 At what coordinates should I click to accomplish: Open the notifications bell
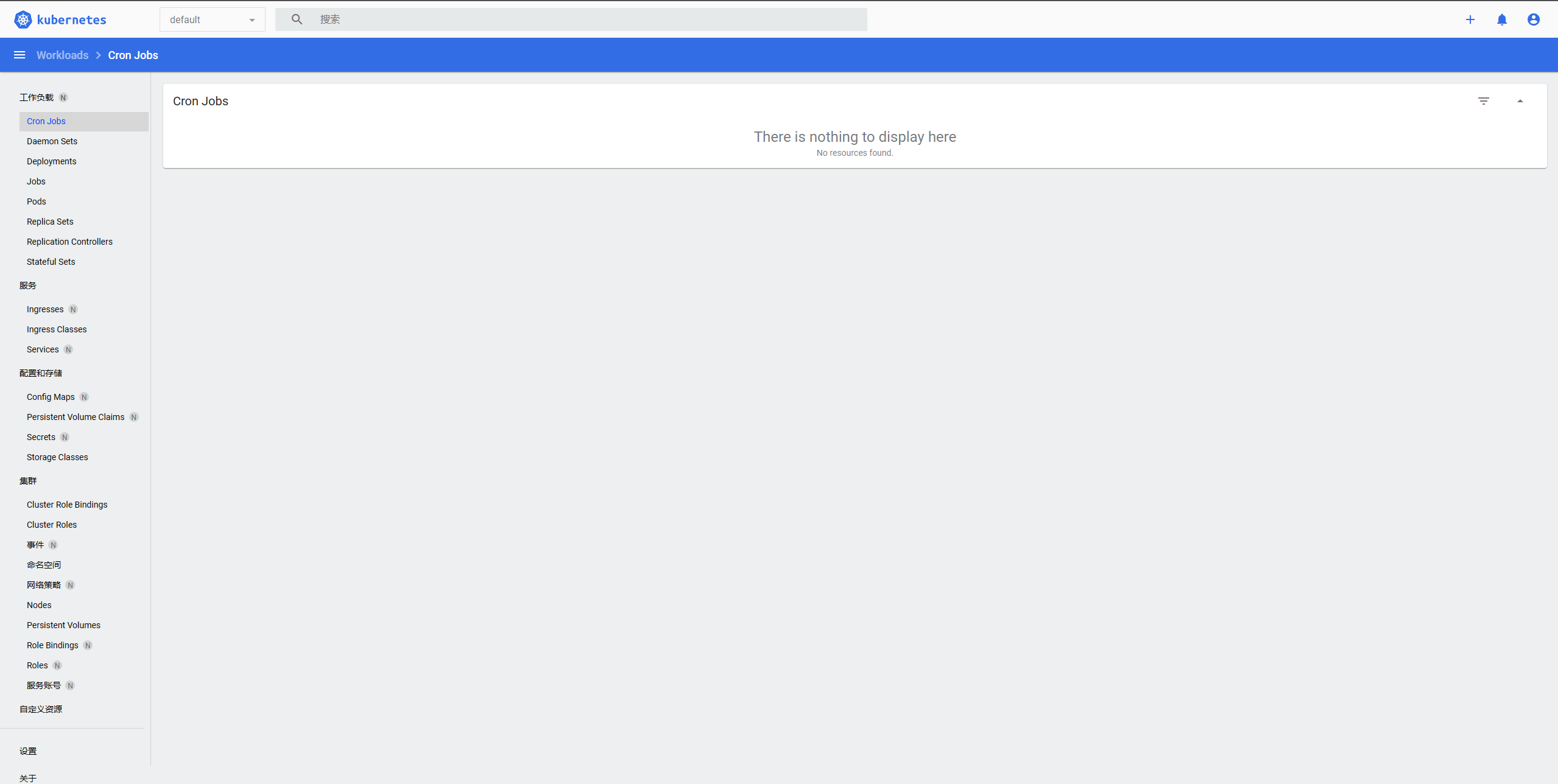pos(1501,19)
